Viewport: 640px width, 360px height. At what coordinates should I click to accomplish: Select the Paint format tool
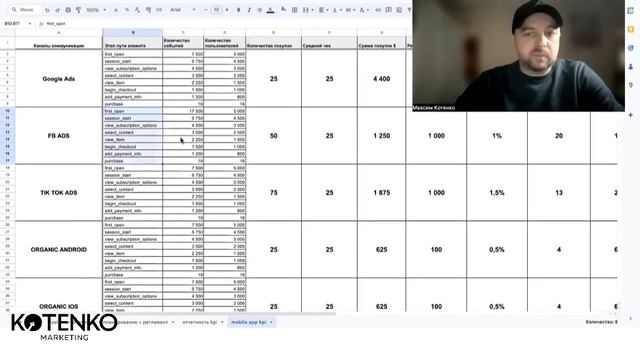coord(78,10)
